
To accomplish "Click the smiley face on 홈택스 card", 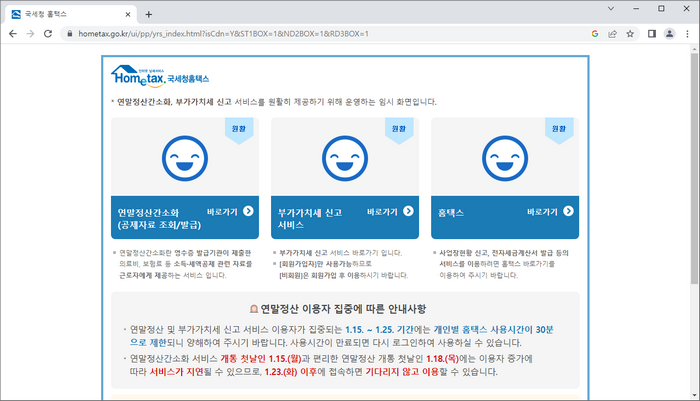I will tap(505, 158).
